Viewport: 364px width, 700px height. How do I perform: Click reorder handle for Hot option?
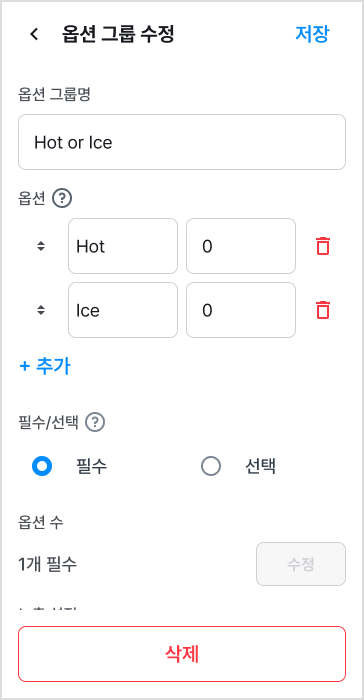(41, 246)
